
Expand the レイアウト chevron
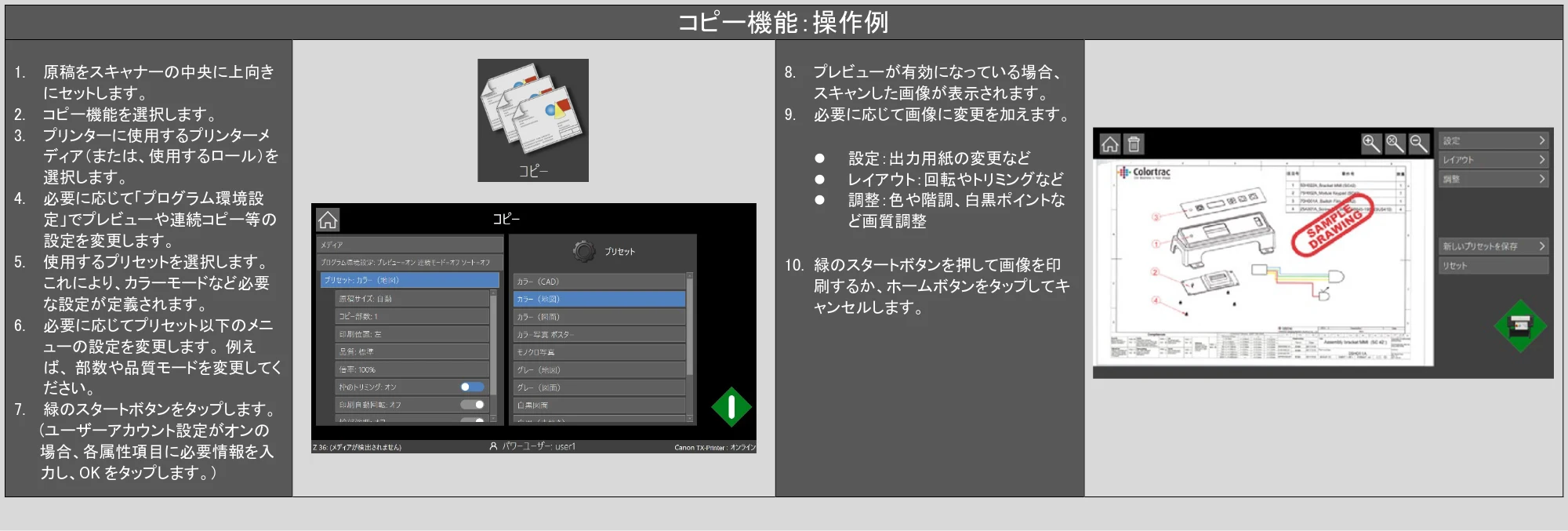coord(1541,159)
